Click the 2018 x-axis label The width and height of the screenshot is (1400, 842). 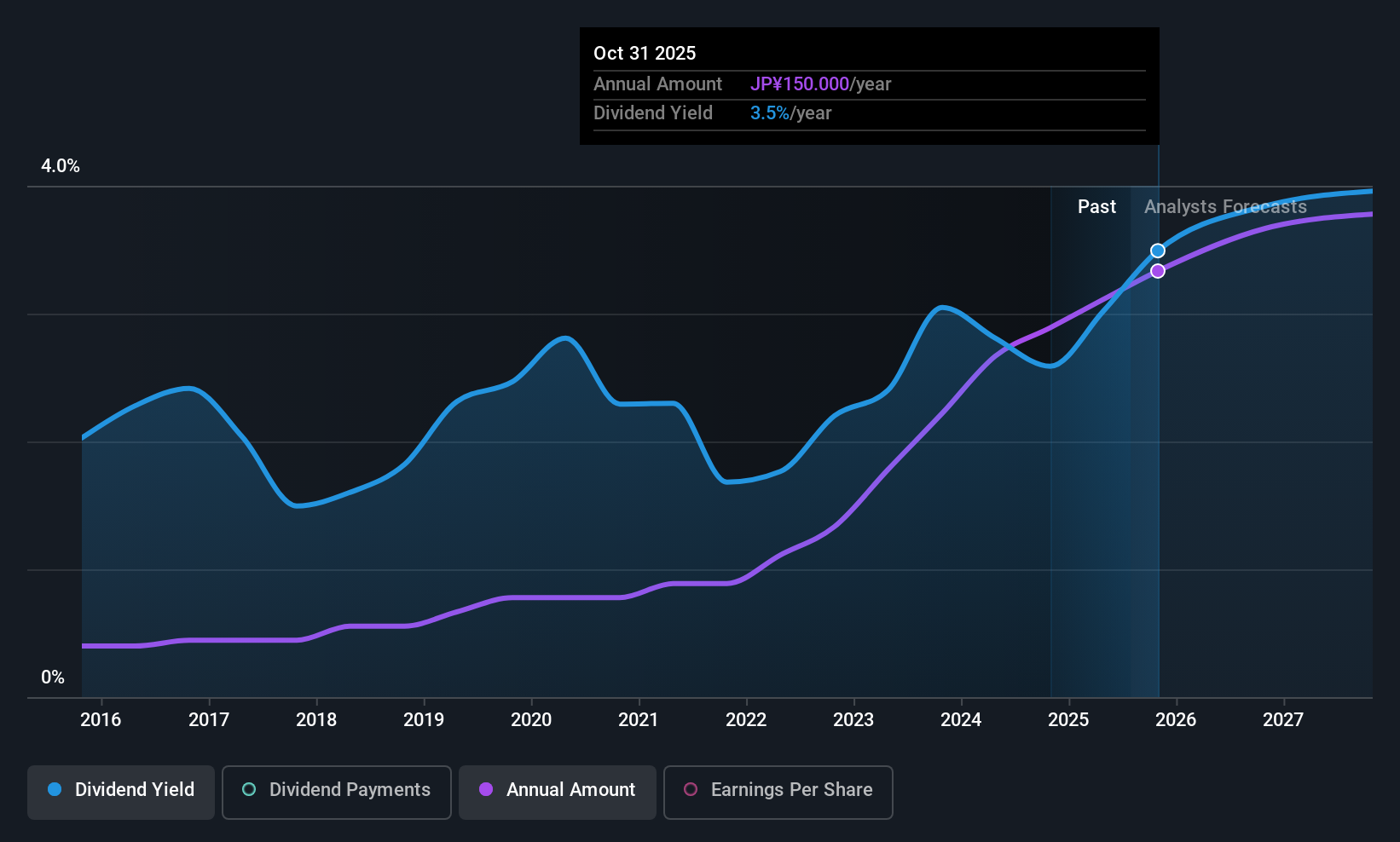coord(316,719)
